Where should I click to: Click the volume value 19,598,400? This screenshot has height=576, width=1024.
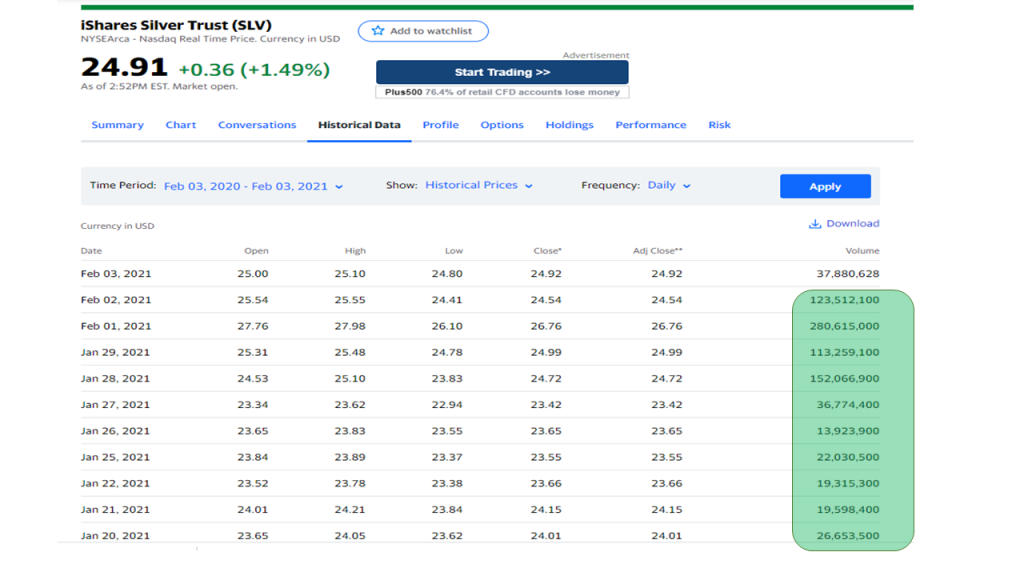click(x=848, y=509)
